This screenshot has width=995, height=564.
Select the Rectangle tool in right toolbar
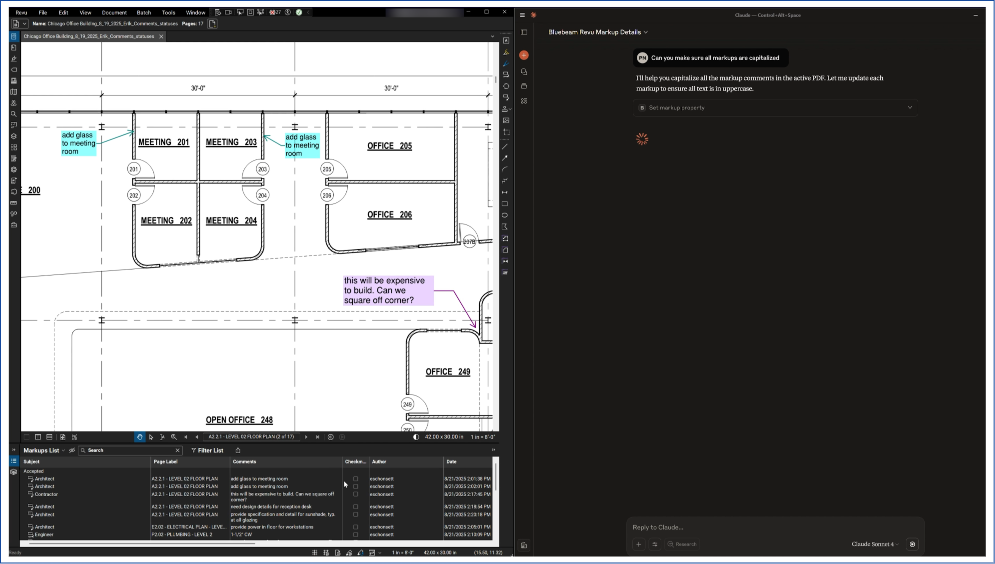505,204
